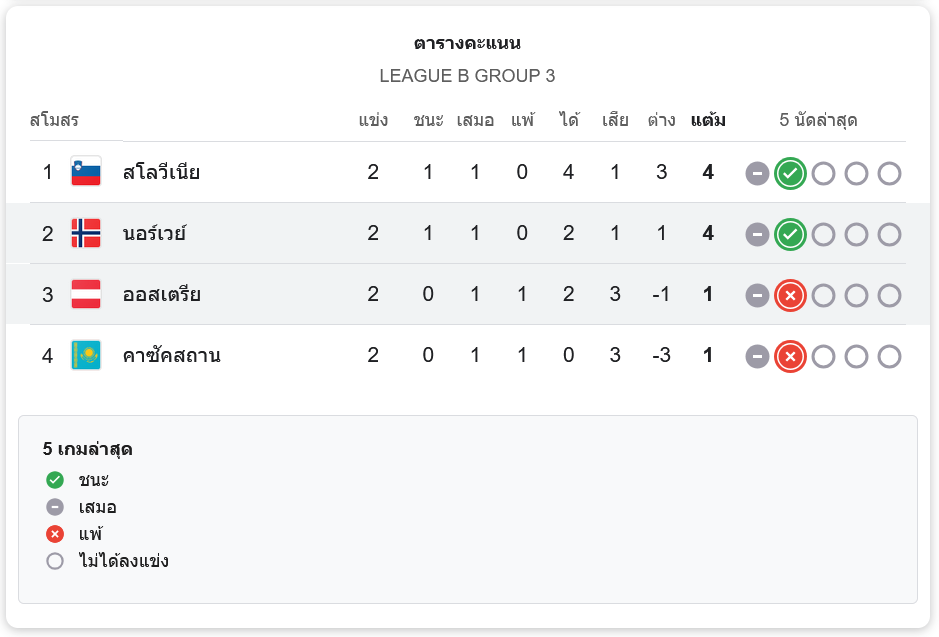The height and width of the screenshot is (637, 939).
Task: Open the คาซัคสถาน team link
Action: click(171, 356)
